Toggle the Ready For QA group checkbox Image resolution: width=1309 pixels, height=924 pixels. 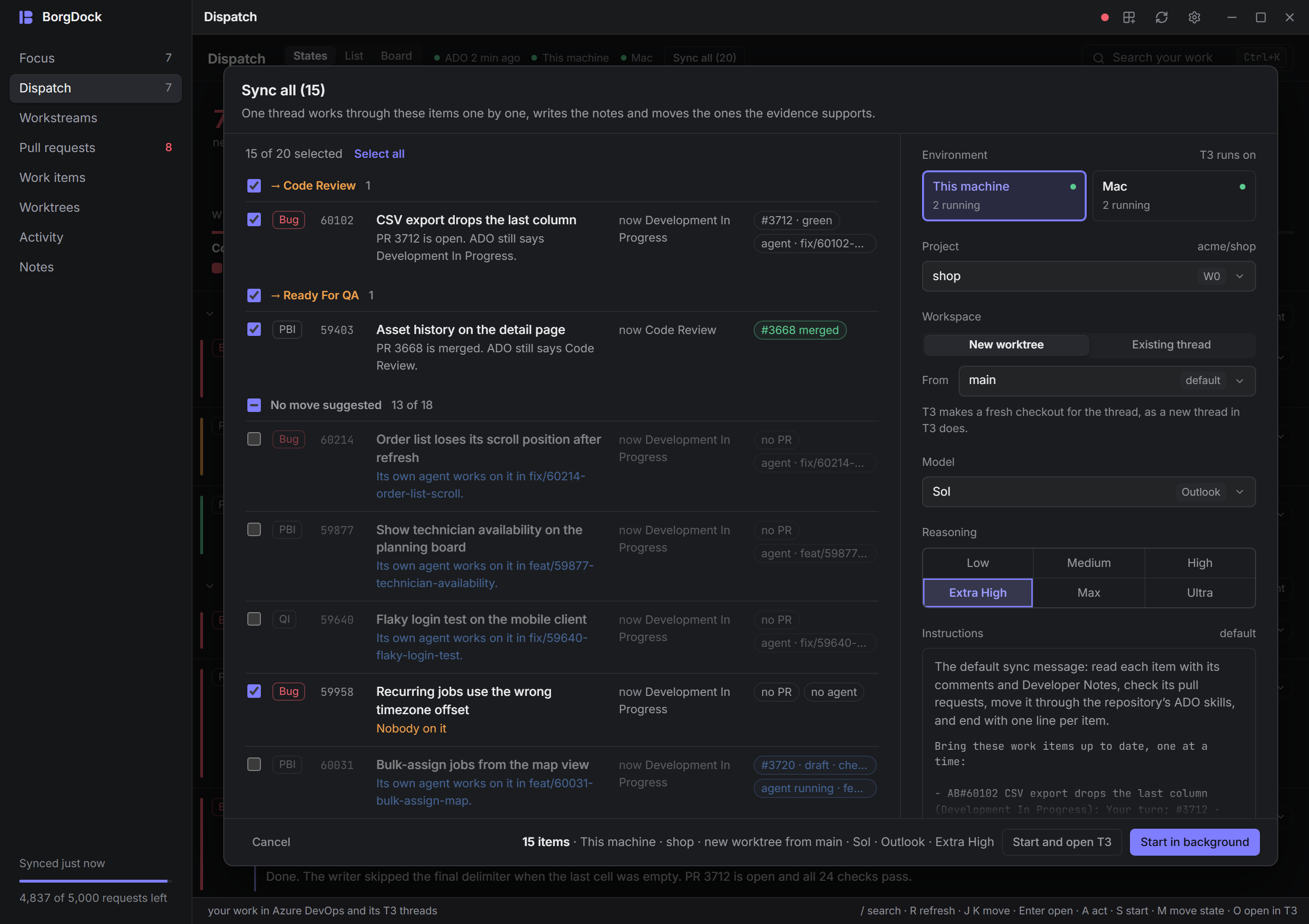254,295
